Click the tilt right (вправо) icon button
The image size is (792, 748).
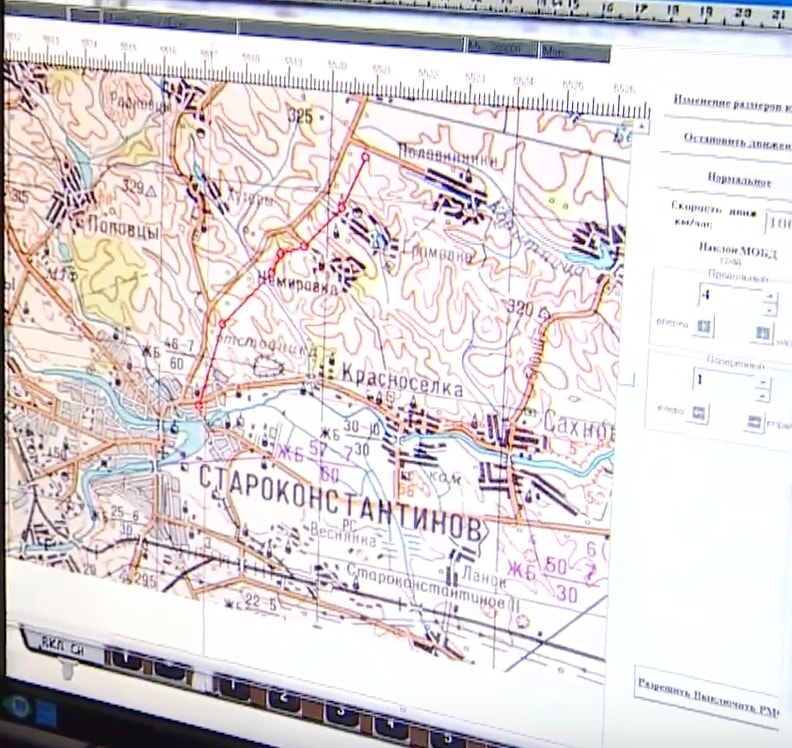(755, 422)
